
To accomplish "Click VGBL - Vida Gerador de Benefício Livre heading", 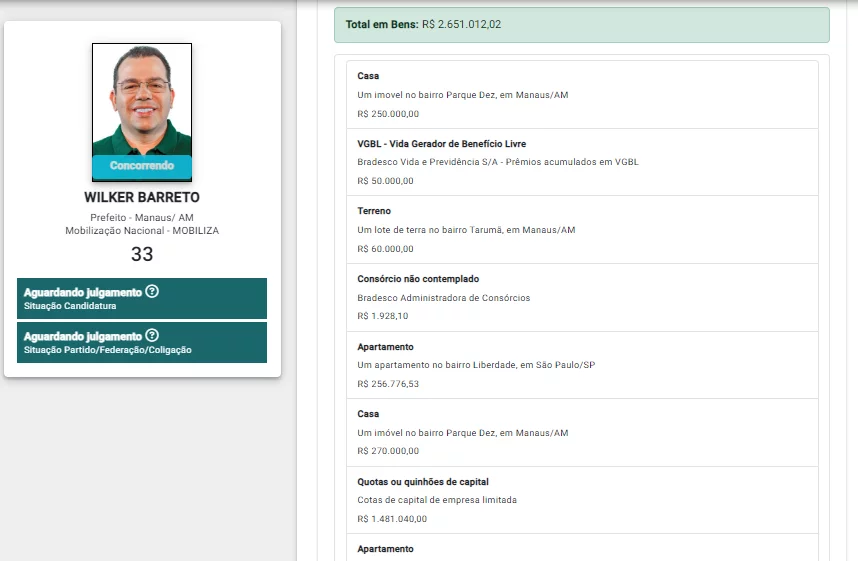I will 442,144.
